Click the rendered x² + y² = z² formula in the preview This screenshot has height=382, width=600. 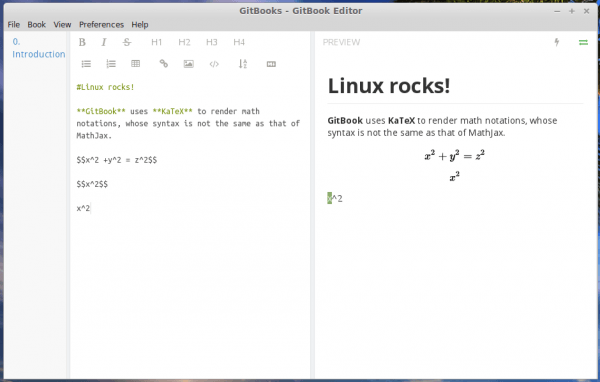[455, 155]
